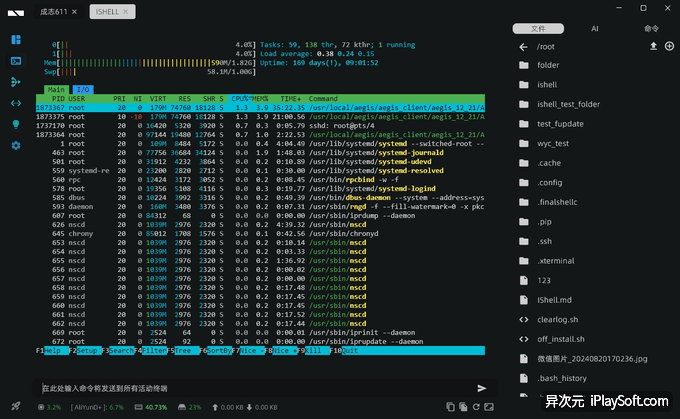Open the branching nodes icon in the sidebar
This screenshot has height=419, width=680.
point(16,82)
